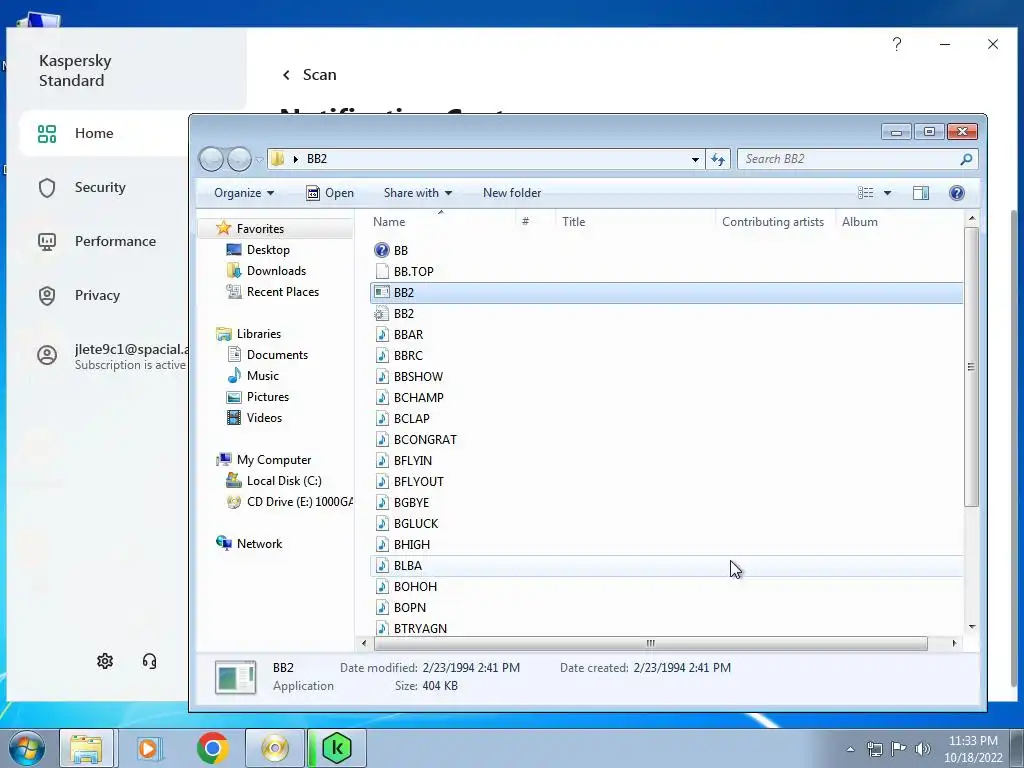This screenshot has height=768, width=1024.
Task: Click the vertical scrollbar thumb
Action: 971,366
